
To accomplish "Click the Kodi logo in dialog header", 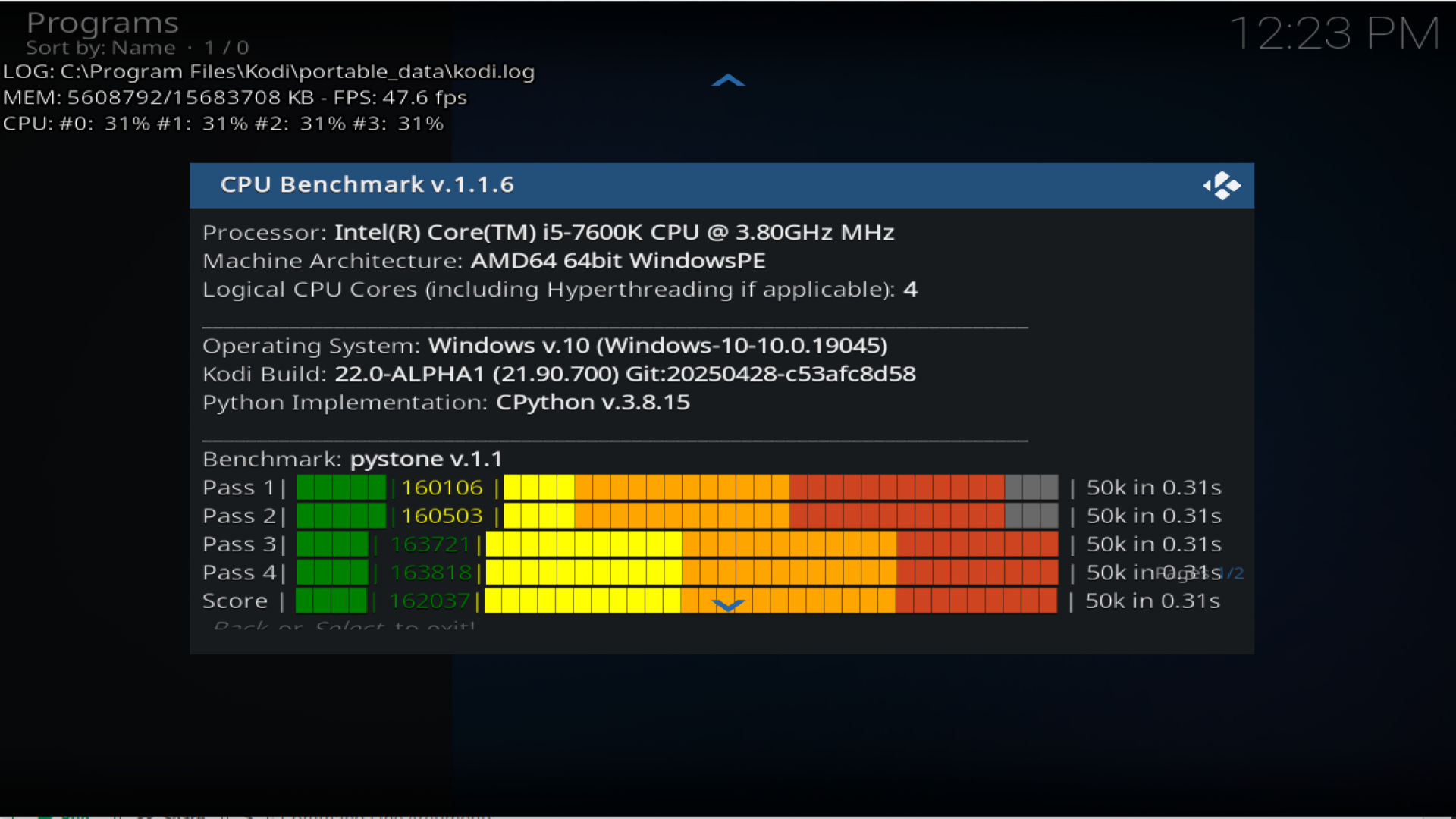I will click(x=1221, y=186).
